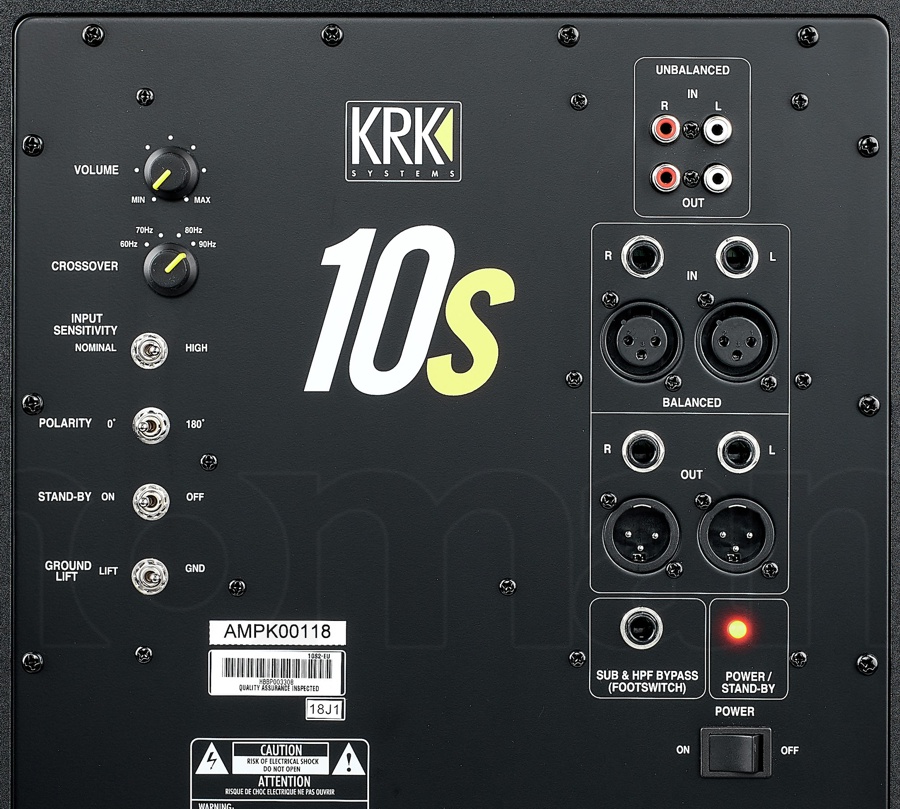Image resolution: width=900 pixels, height=809 pixels.
Task: Pick the balanced OUT R quarter-inch jack
Action: coord(643,451)
